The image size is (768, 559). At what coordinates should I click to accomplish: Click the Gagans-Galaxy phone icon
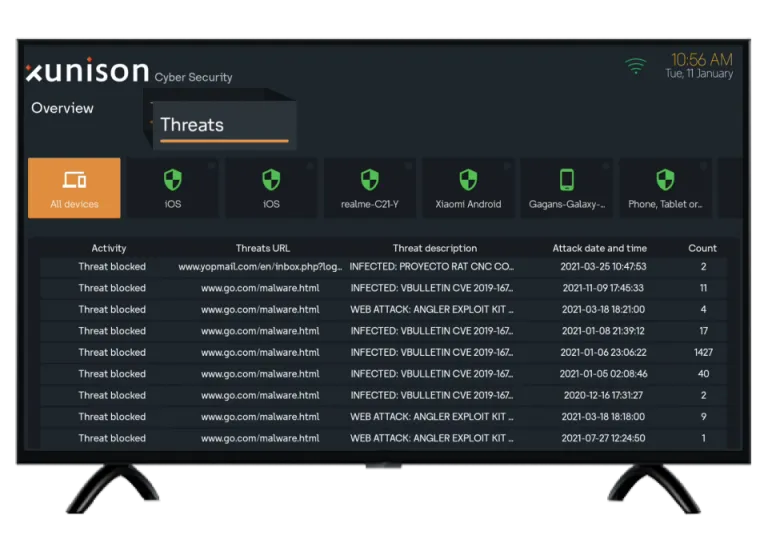coord(567,180)
